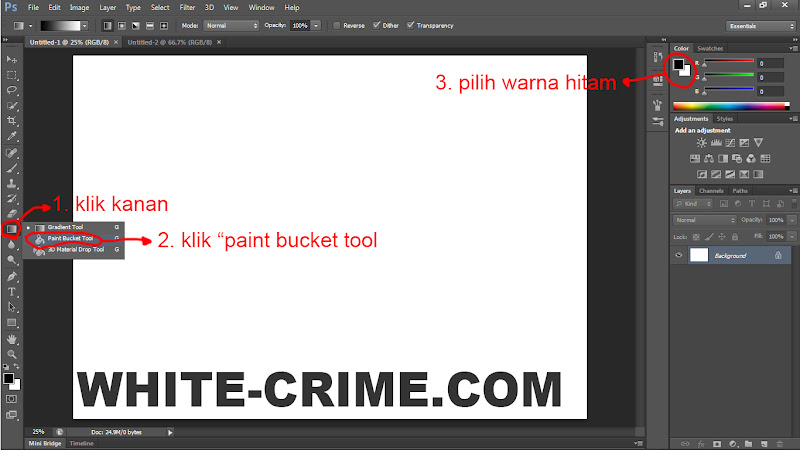
Task: Select the Gradient tool in the toolbar
Action: point(11,229)
